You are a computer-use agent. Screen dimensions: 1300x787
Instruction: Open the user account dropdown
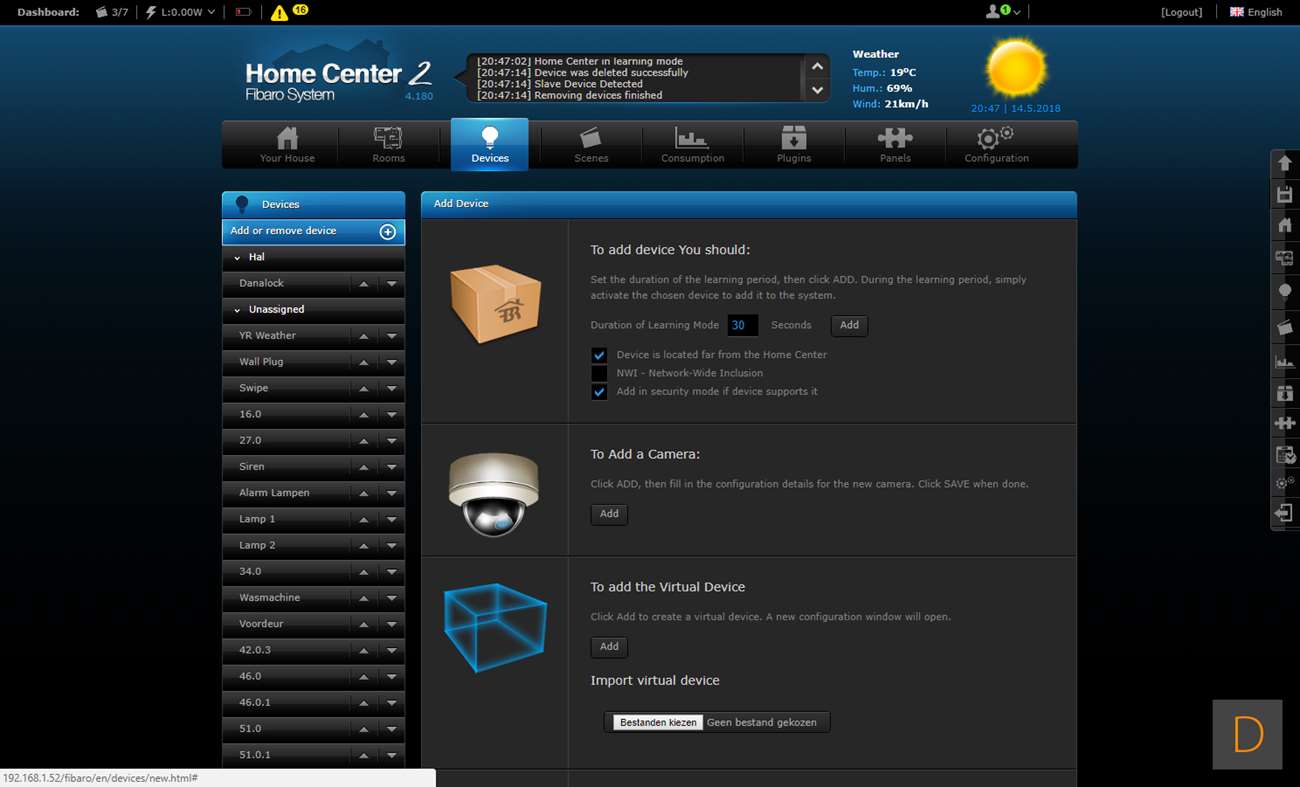pyautogui.click(x=1003, y=12)
